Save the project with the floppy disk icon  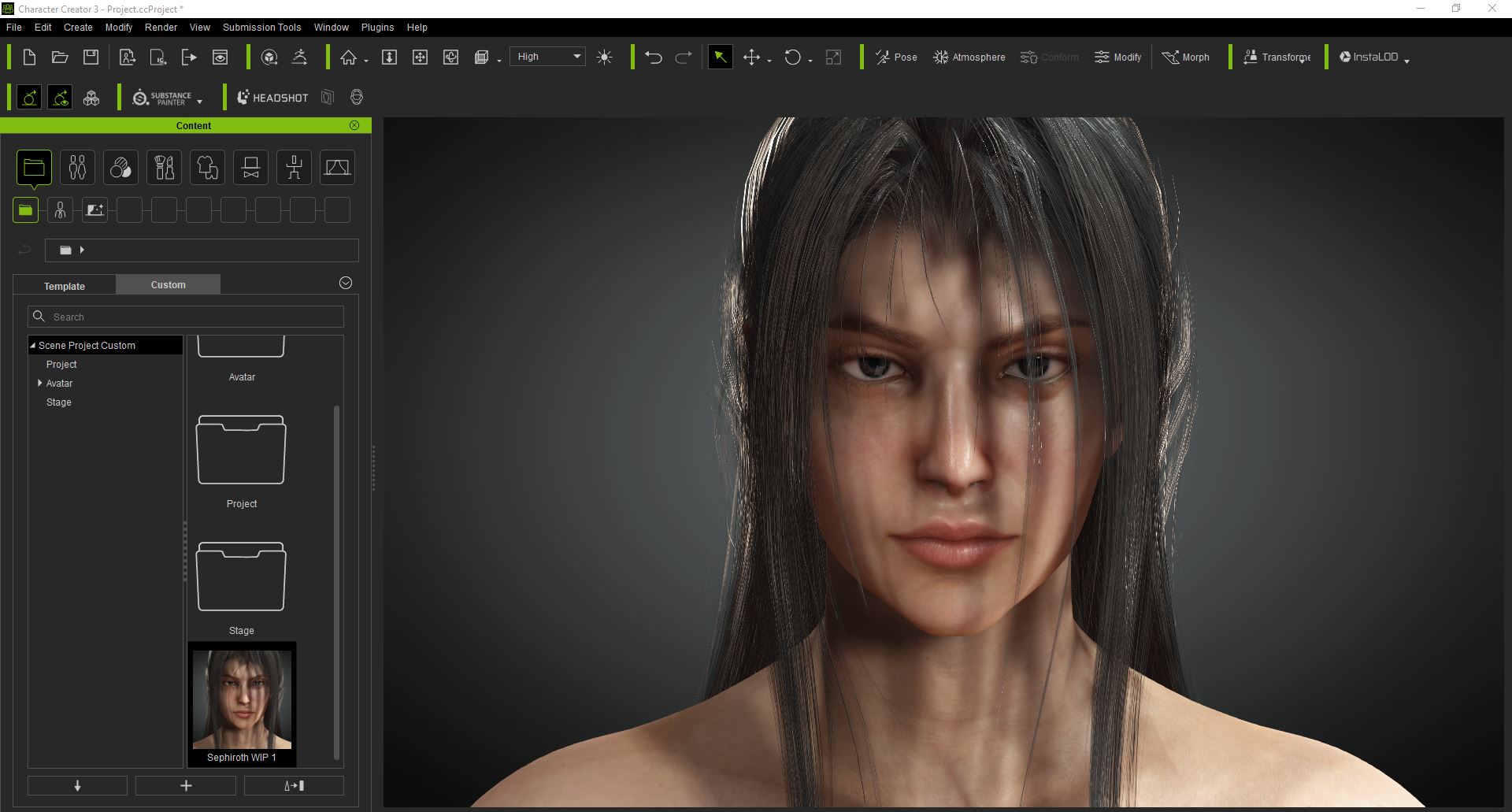[x=91, y=57]
